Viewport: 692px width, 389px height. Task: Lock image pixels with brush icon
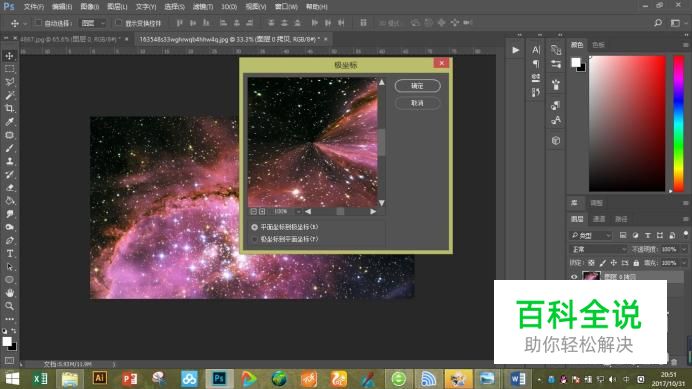(602, 263)
